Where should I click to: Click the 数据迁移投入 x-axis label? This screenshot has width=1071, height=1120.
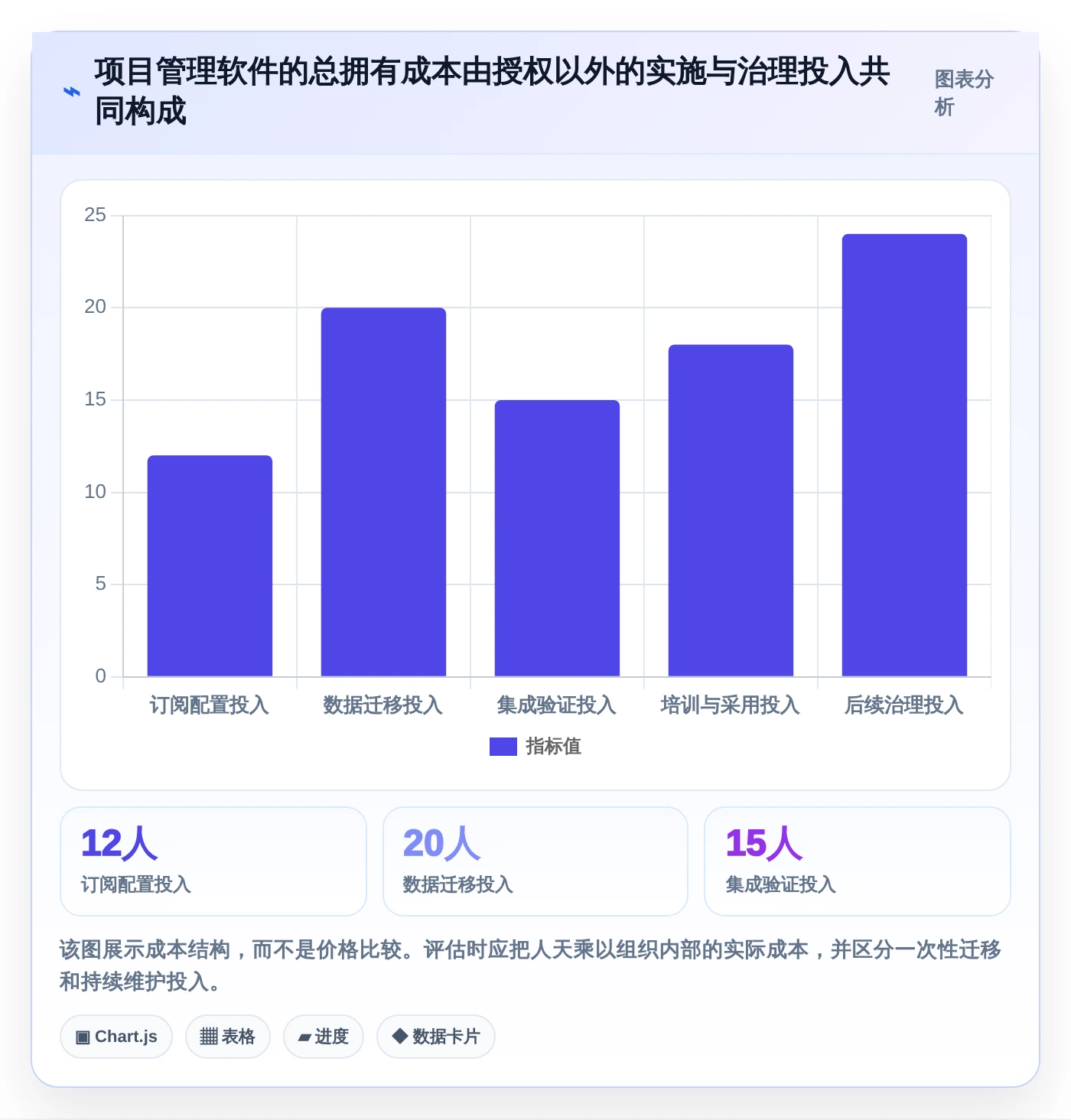(x=383, y=705)
